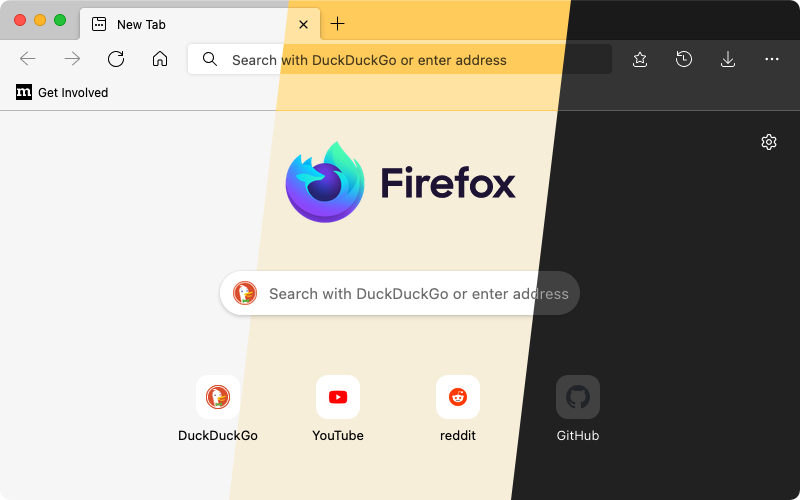Open the bookmarks star tray icon

(640, 59)
